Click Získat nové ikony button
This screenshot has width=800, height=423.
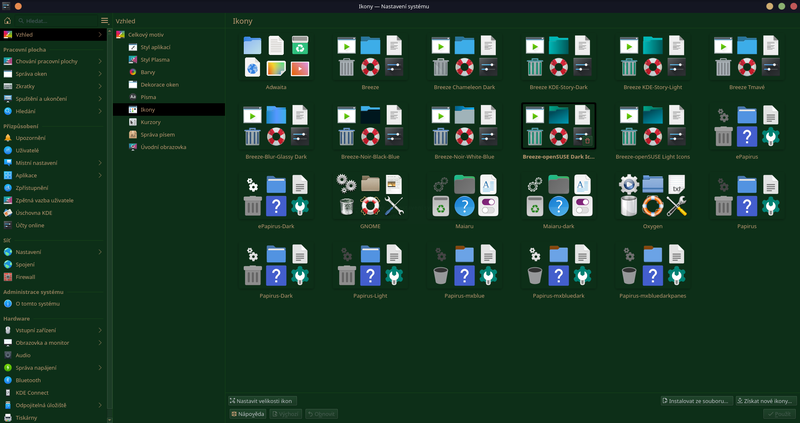pyautogui.click(x=765, y=400)
